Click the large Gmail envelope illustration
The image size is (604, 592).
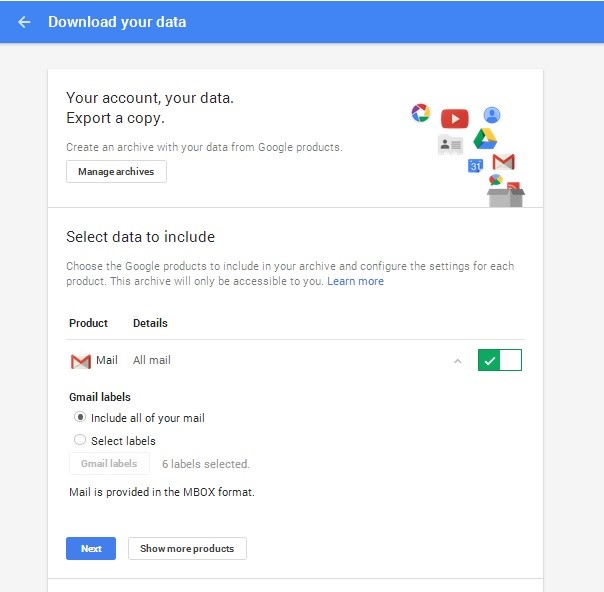click(504, 162)
